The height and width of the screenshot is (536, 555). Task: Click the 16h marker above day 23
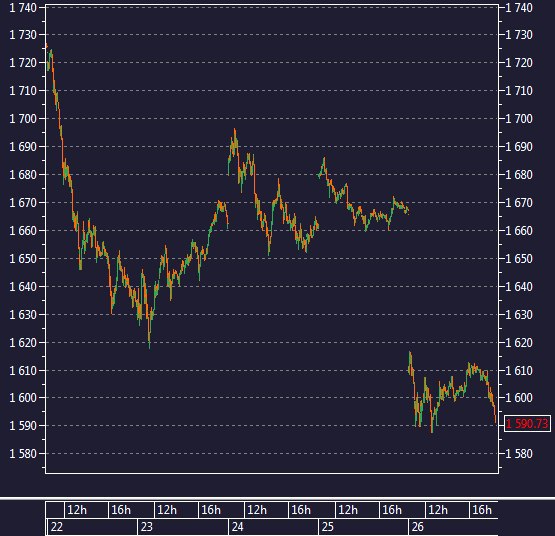pyautogui.click(x=211, y=510)
